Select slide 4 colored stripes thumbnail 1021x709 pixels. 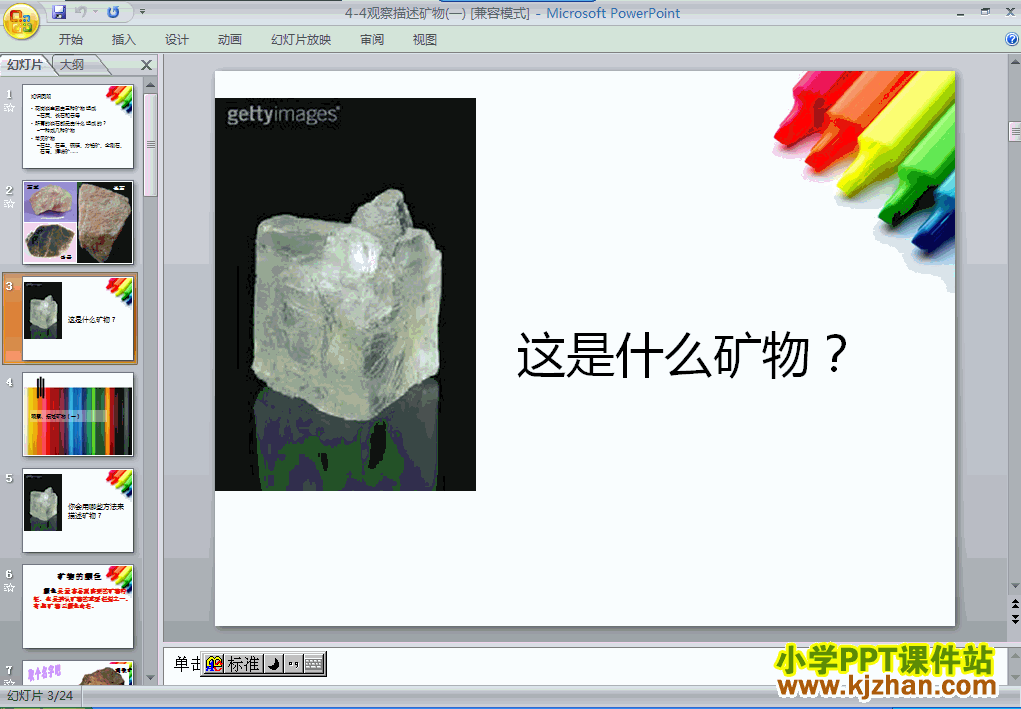[78, 414]
